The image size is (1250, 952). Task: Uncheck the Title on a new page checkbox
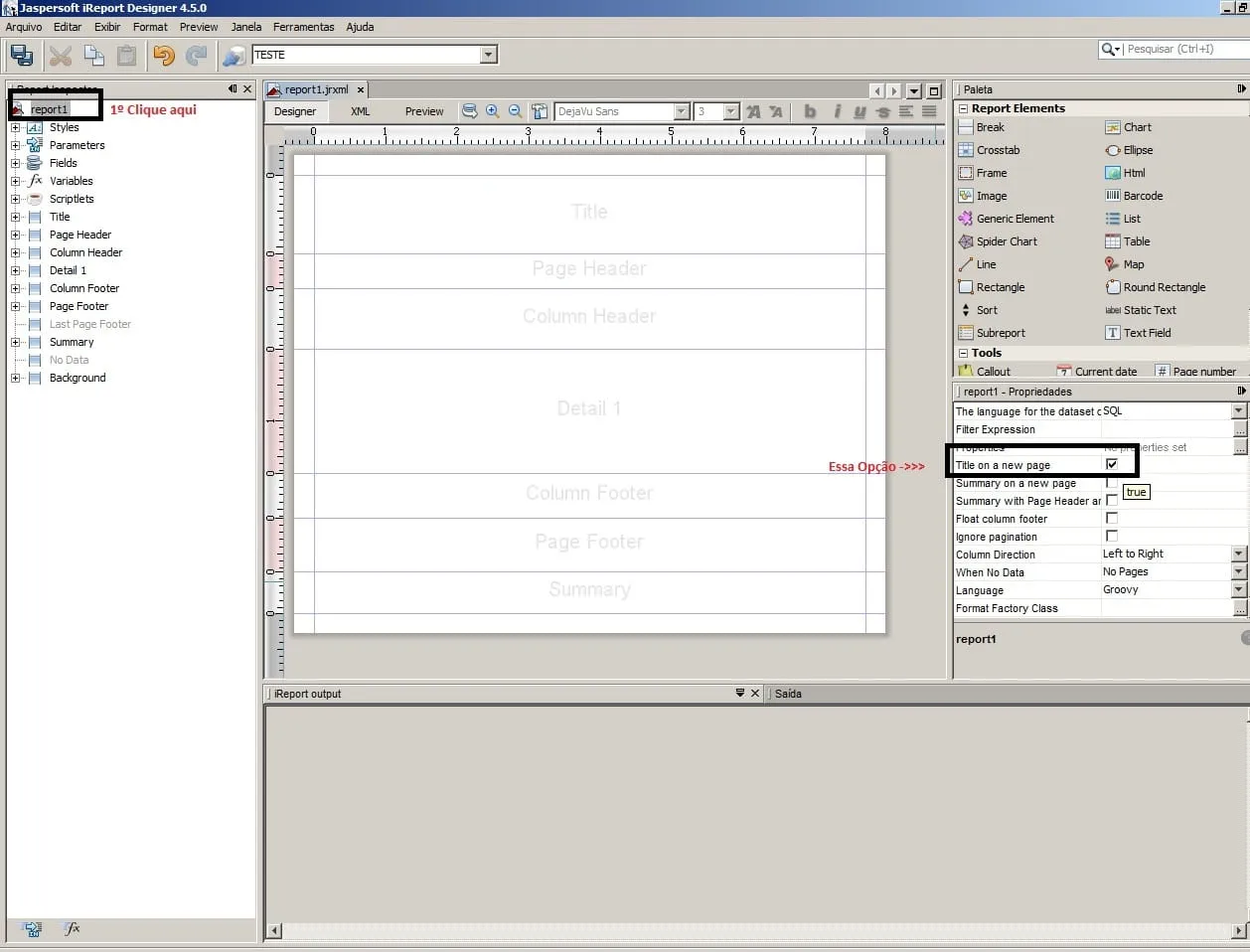pyautogui.click(x=1112, y=464)
